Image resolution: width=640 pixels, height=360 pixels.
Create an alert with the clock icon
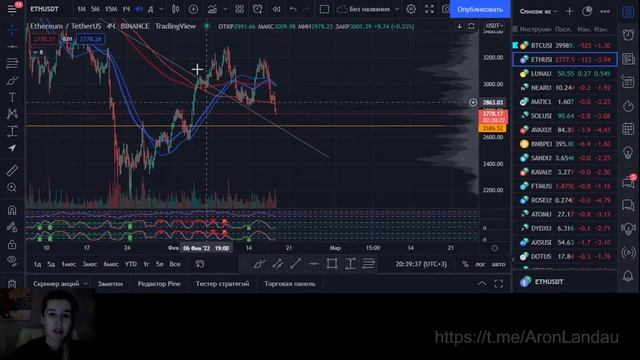258,9
